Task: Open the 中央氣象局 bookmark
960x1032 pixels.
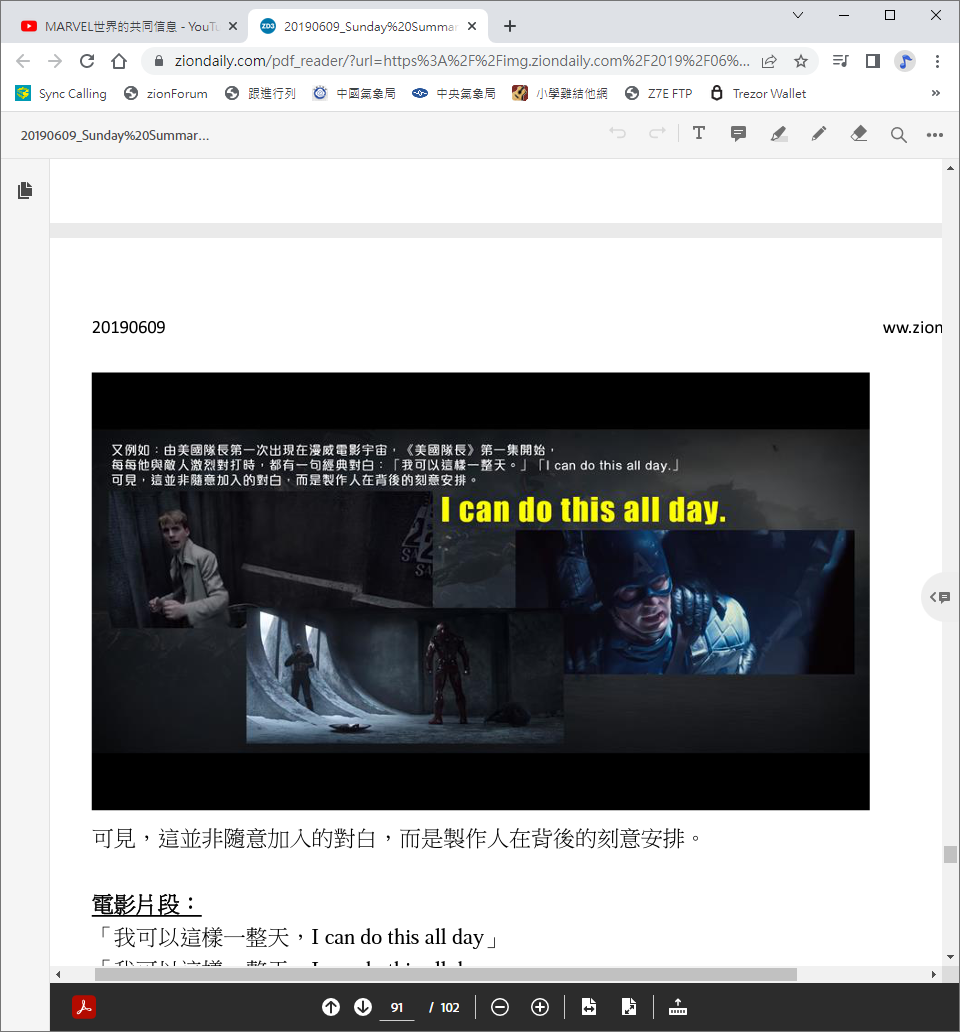Action: click(x=454, y=93)
